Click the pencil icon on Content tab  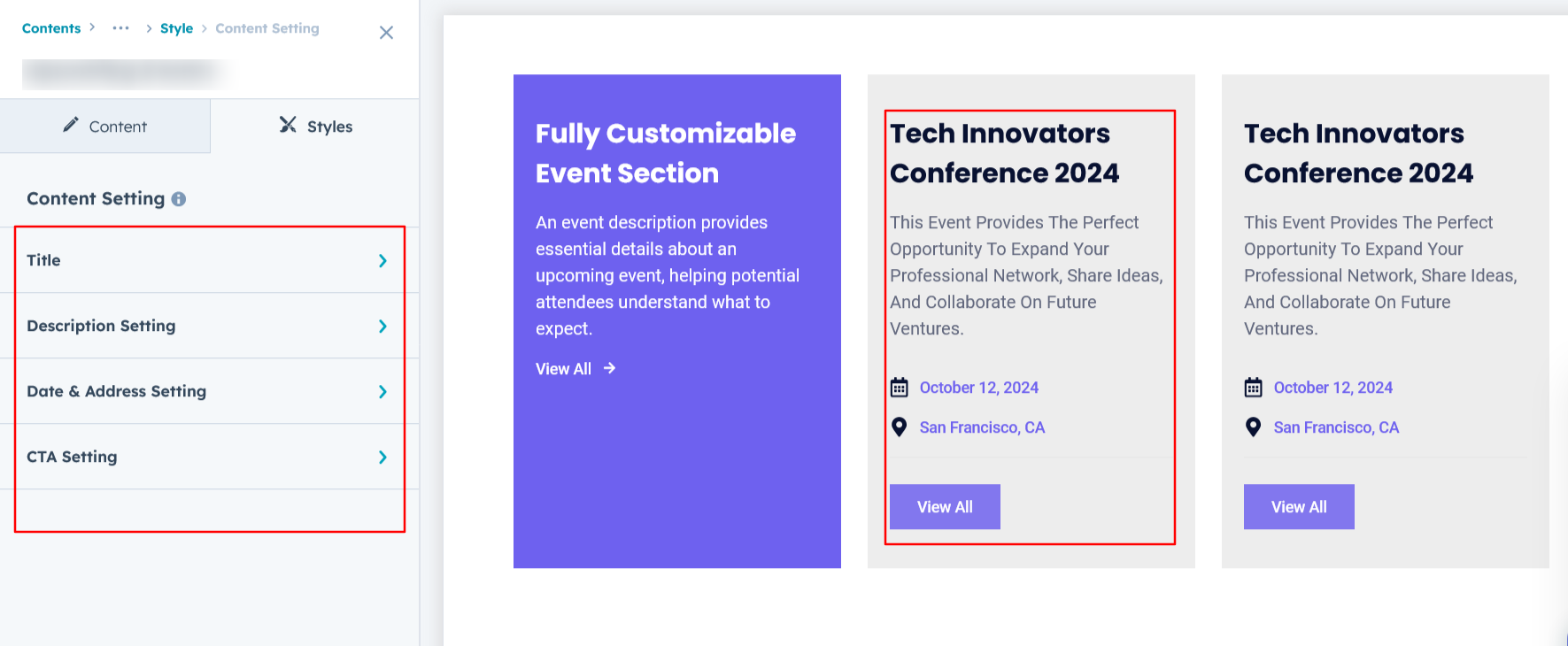71,125
